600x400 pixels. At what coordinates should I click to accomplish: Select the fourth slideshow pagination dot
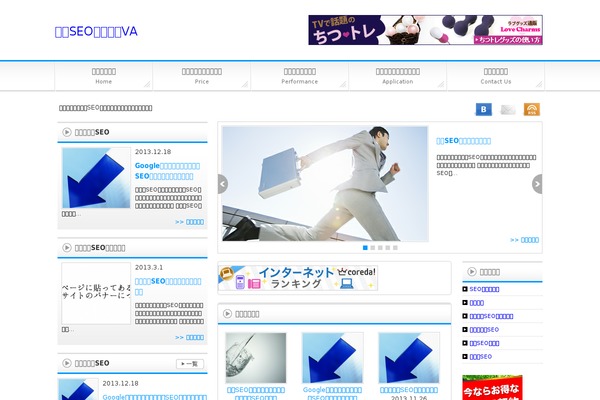(388, 248)
